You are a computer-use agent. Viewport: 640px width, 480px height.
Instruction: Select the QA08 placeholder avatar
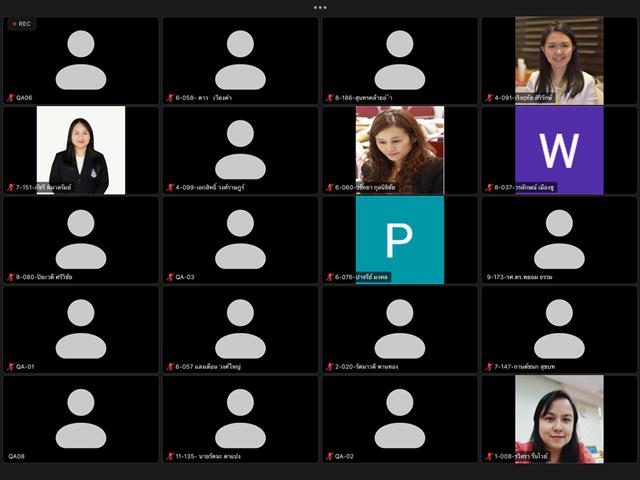(81, 419)
